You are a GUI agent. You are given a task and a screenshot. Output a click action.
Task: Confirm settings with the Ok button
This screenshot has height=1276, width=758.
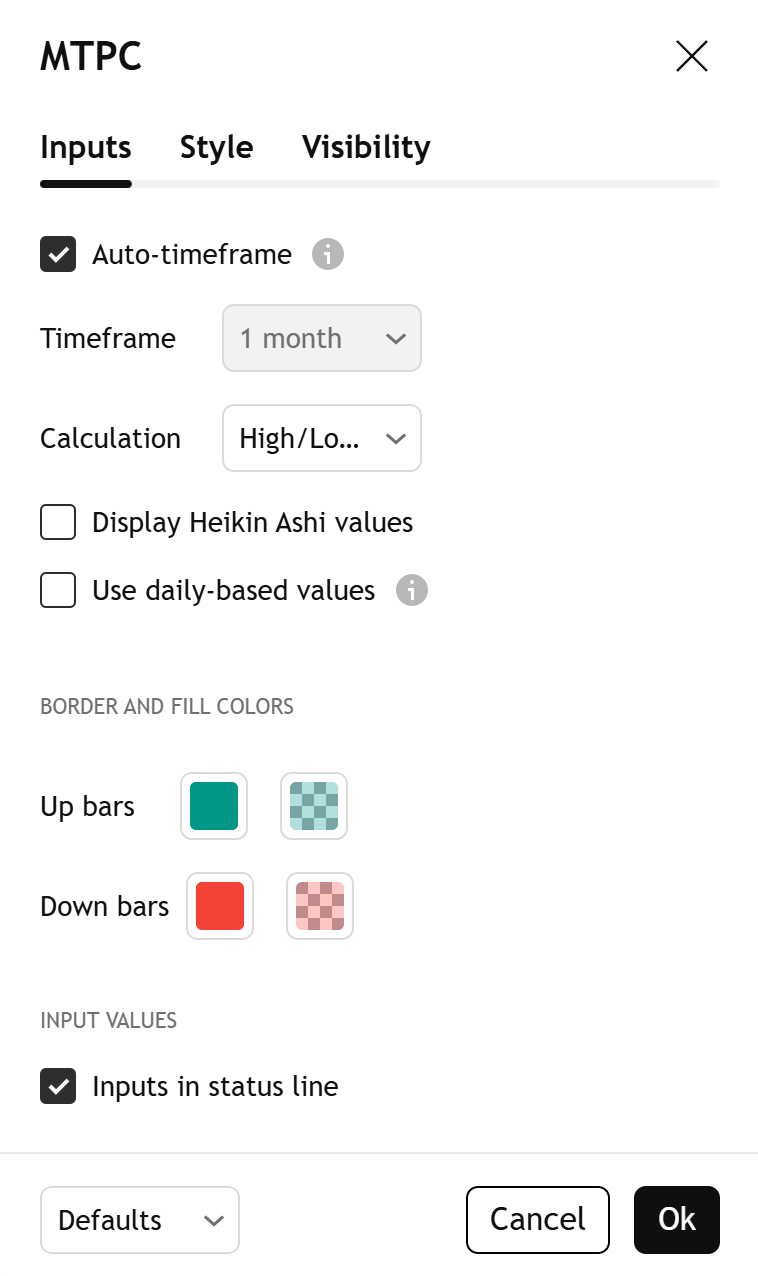click(x=677, y=1220)
